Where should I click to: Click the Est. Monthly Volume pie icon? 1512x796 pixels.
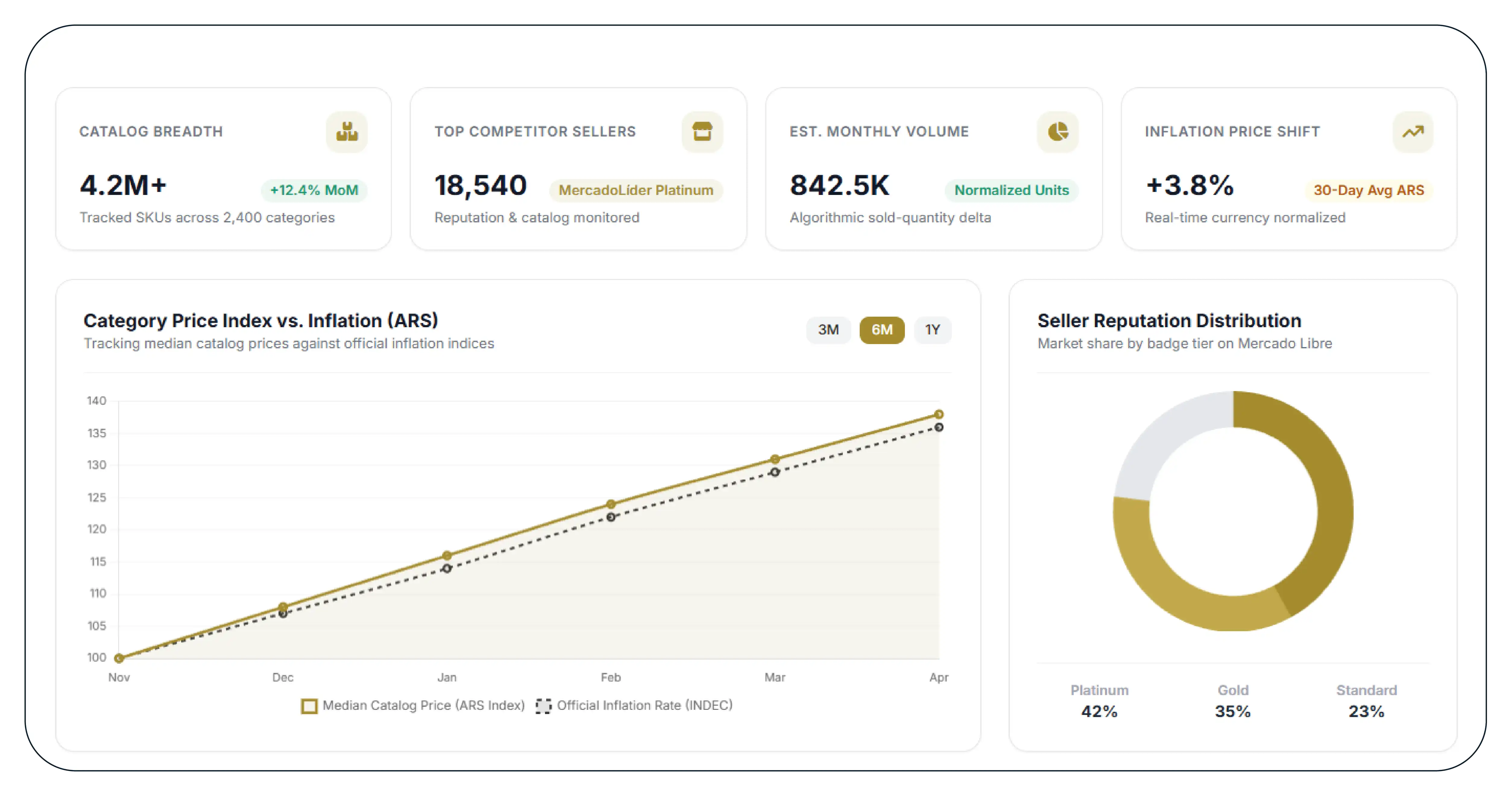pos(1058,132)
